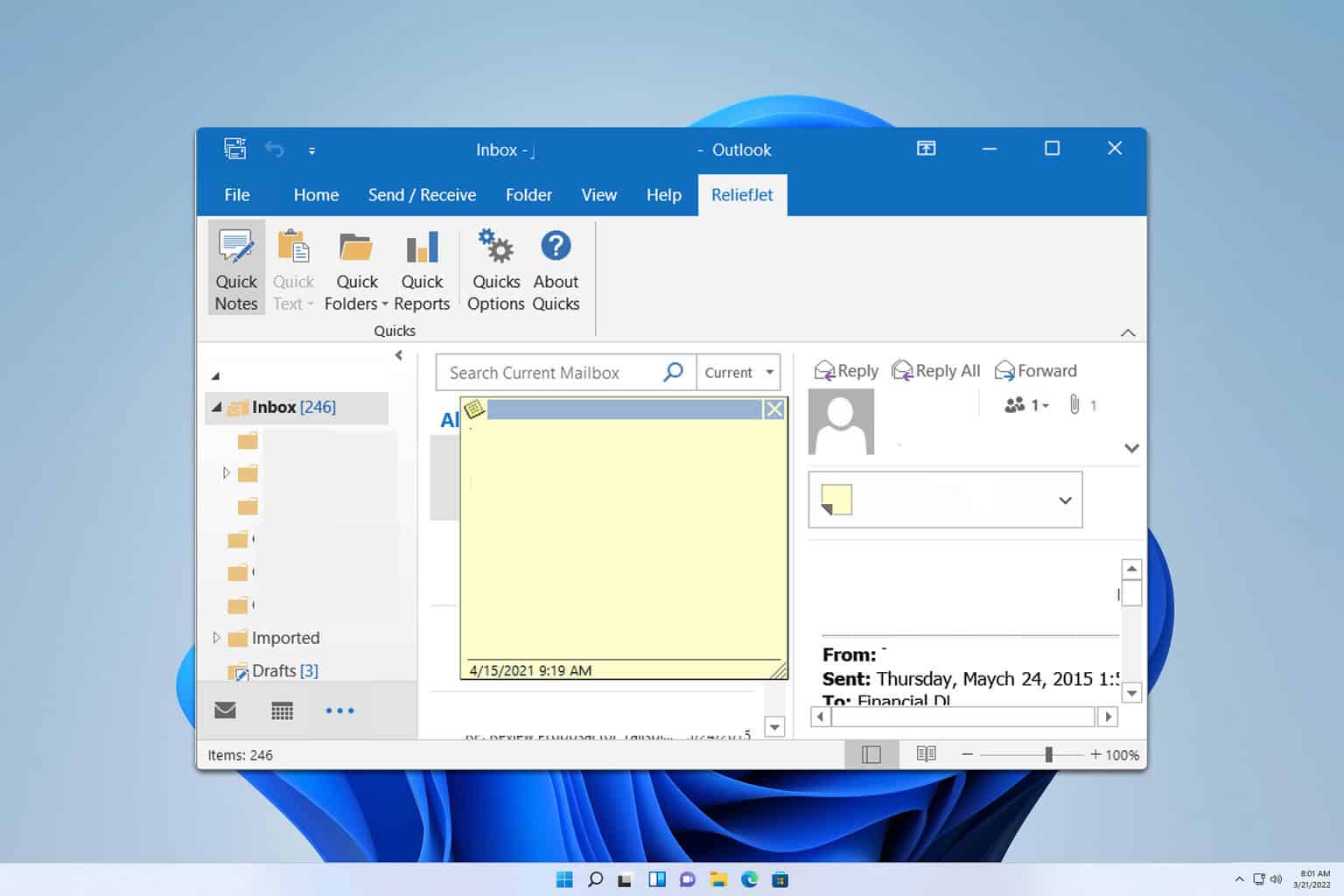Expand the message header chevron

pyautogui.click(x=1131, y=448)
